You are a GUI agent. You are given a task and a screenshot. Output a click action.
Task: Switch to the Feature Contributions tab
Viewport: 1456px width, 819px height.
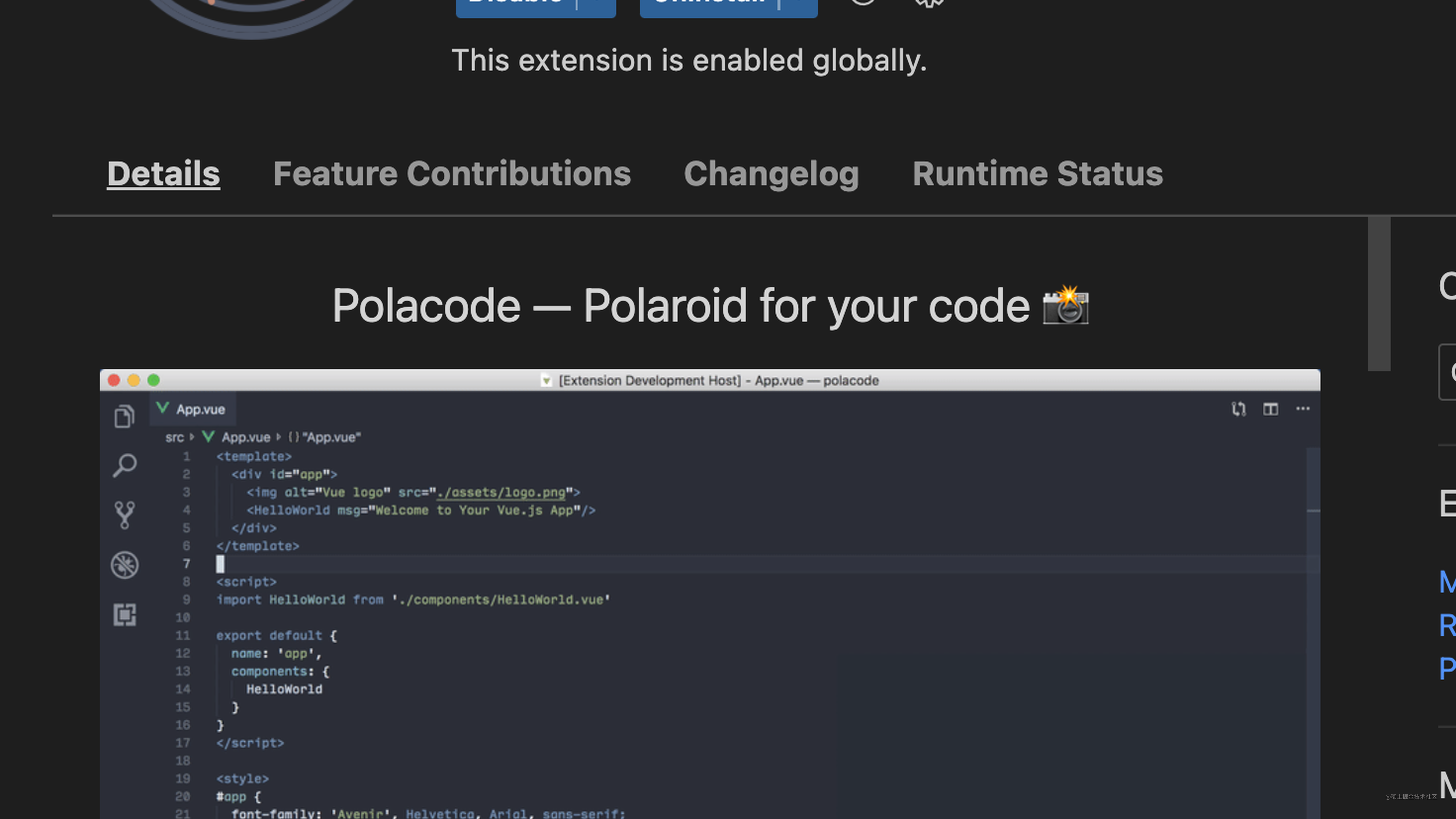point(452,174)
